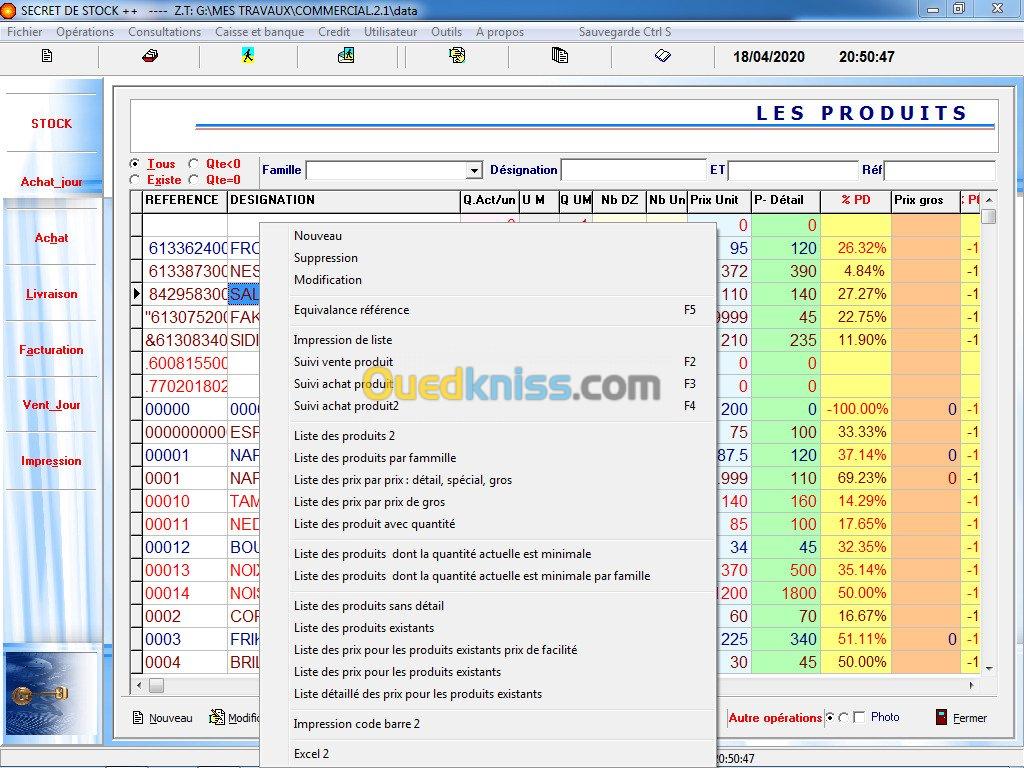Screen dimensions: 1024x768
Task: Open the Consultations menu
Action: pos(164,32)
